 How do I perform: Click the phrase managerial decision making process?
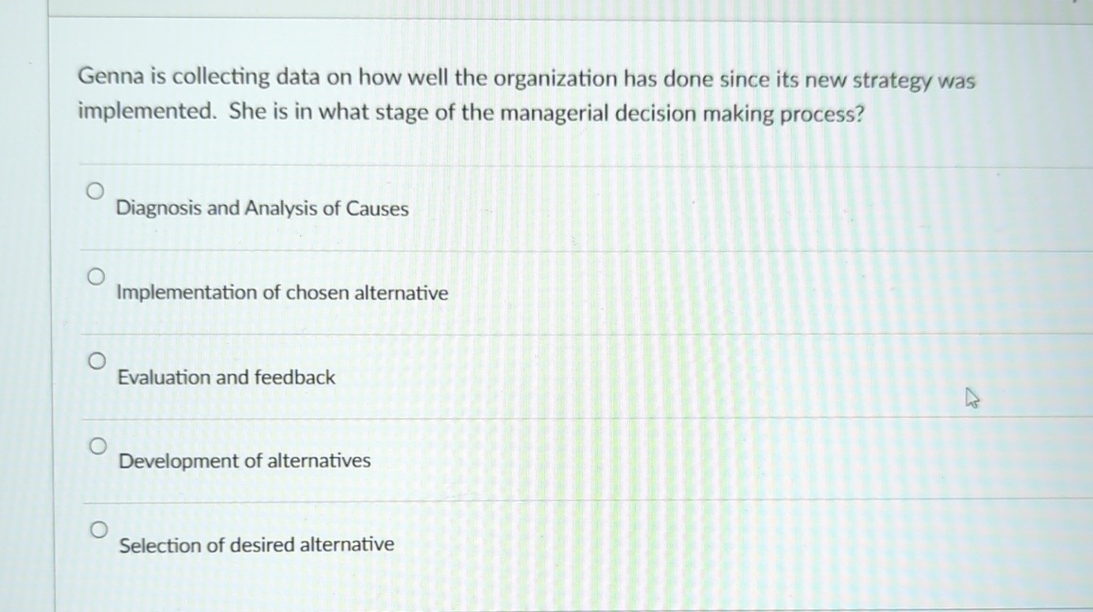pos(680,113)
